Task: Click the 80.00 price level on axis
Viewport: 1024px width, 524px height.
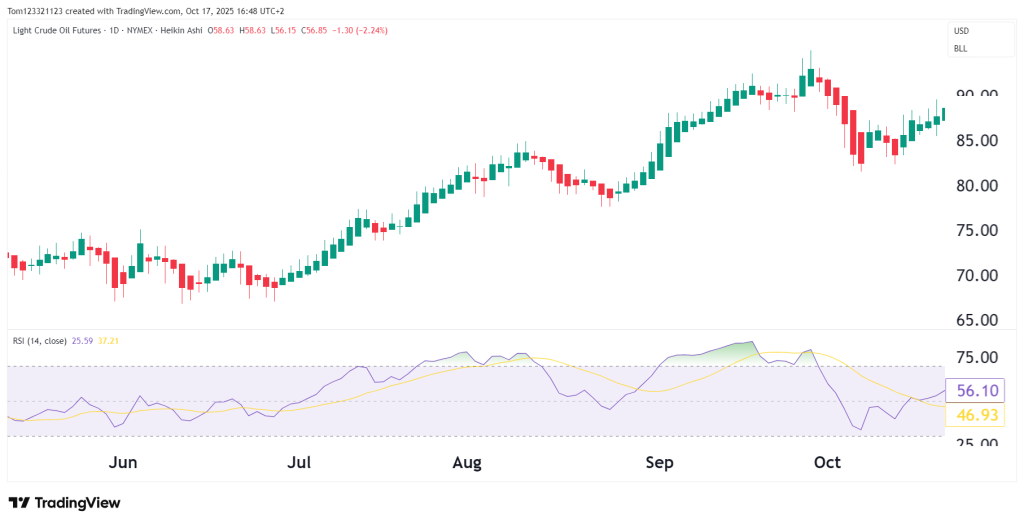Action: [x=977, y=186]
